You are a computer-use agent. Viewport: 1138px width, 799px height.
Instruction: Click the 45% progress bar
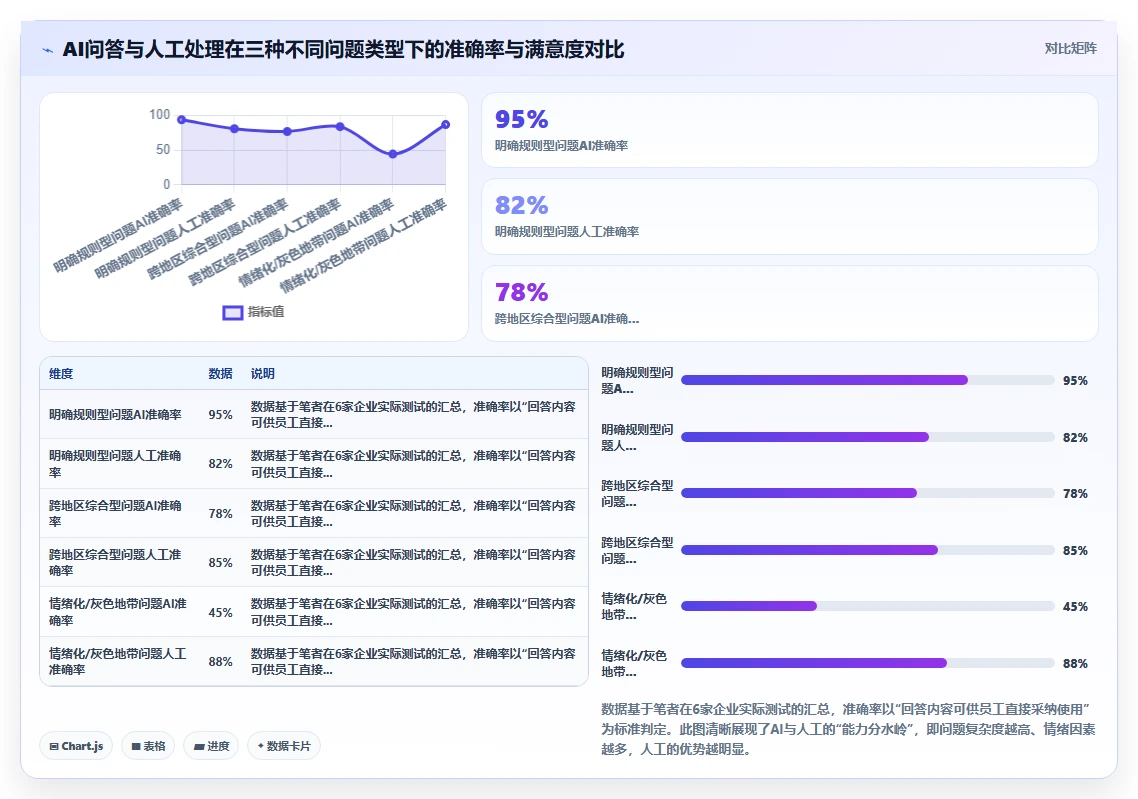867,606
